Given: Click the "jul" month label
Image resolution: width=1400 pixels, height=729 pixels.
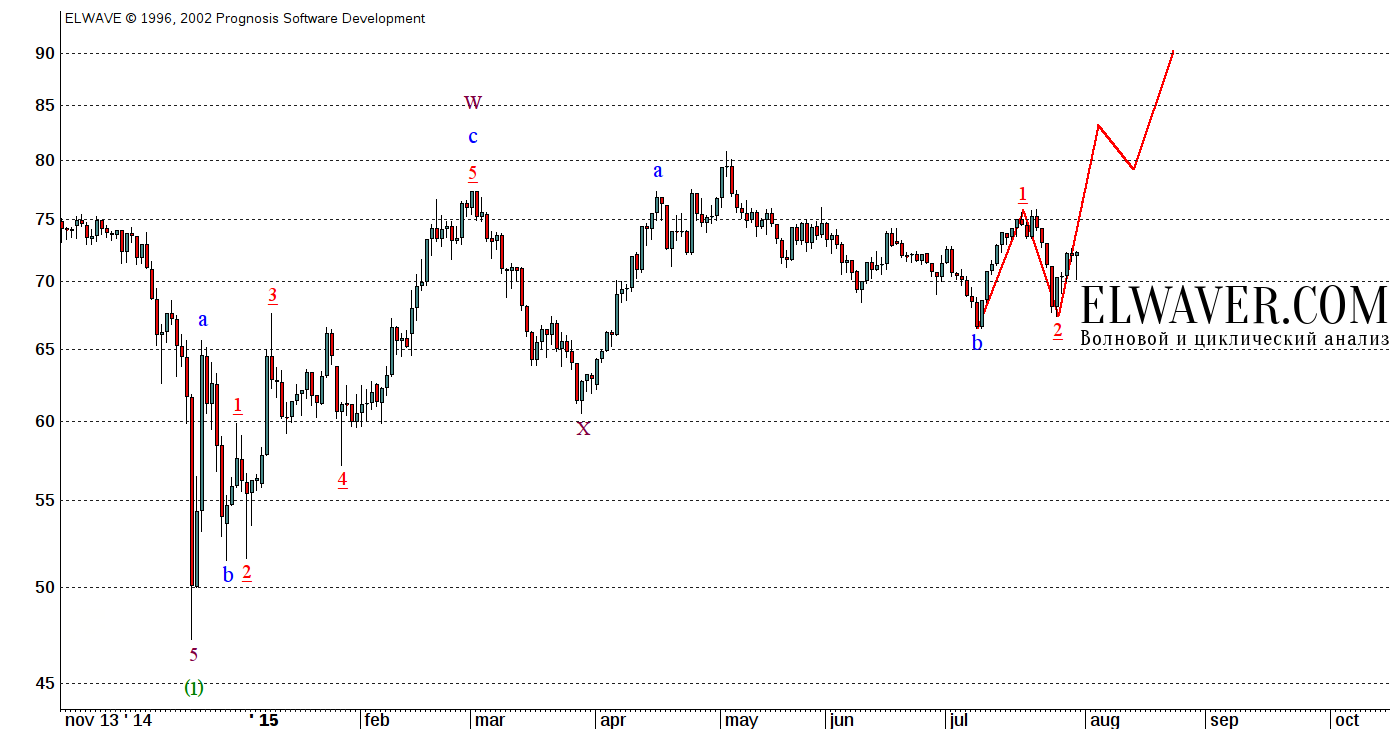Looking at the screenshot, I should [959, 720].
